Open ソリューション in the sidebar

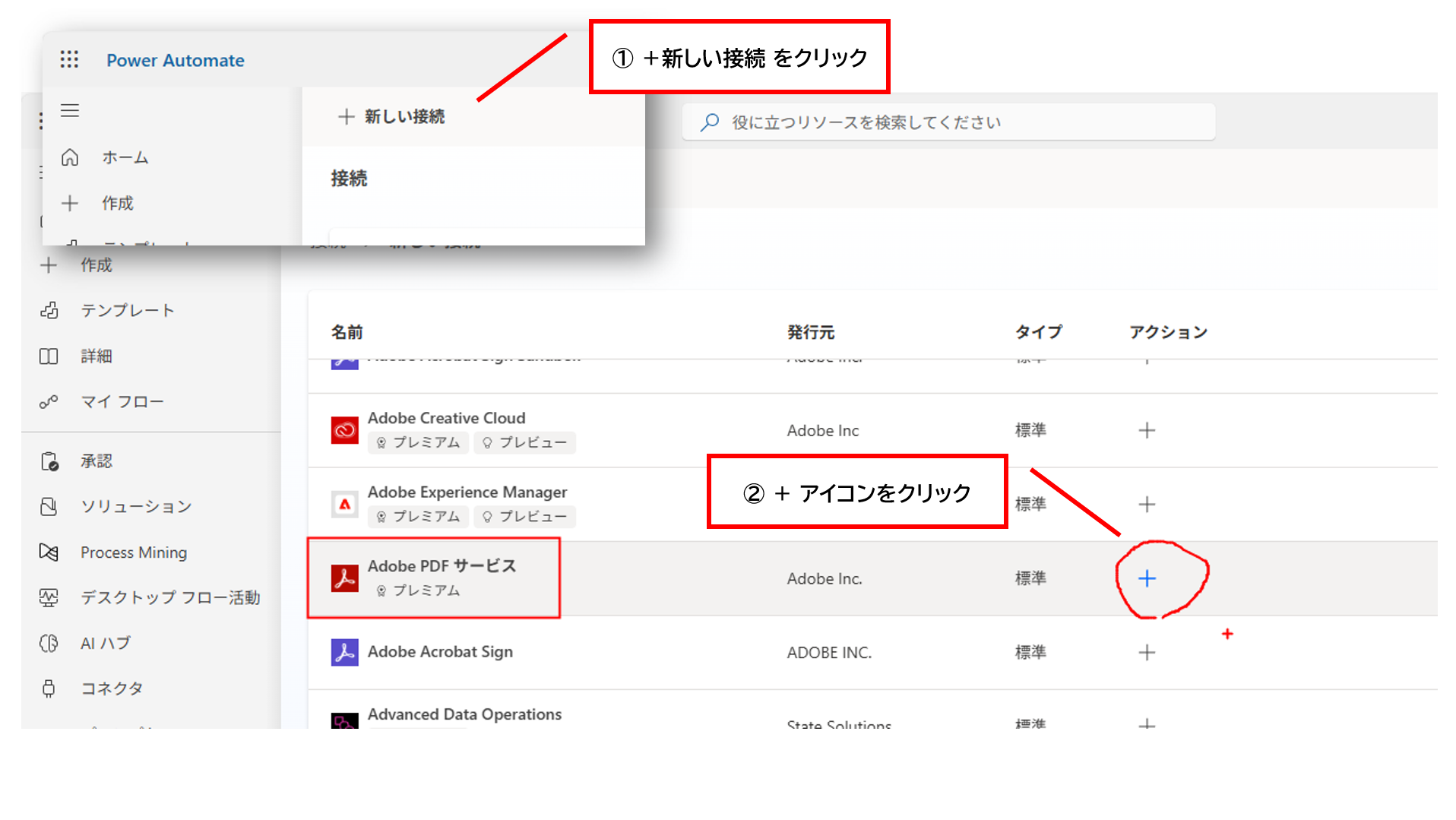point(136,506)
